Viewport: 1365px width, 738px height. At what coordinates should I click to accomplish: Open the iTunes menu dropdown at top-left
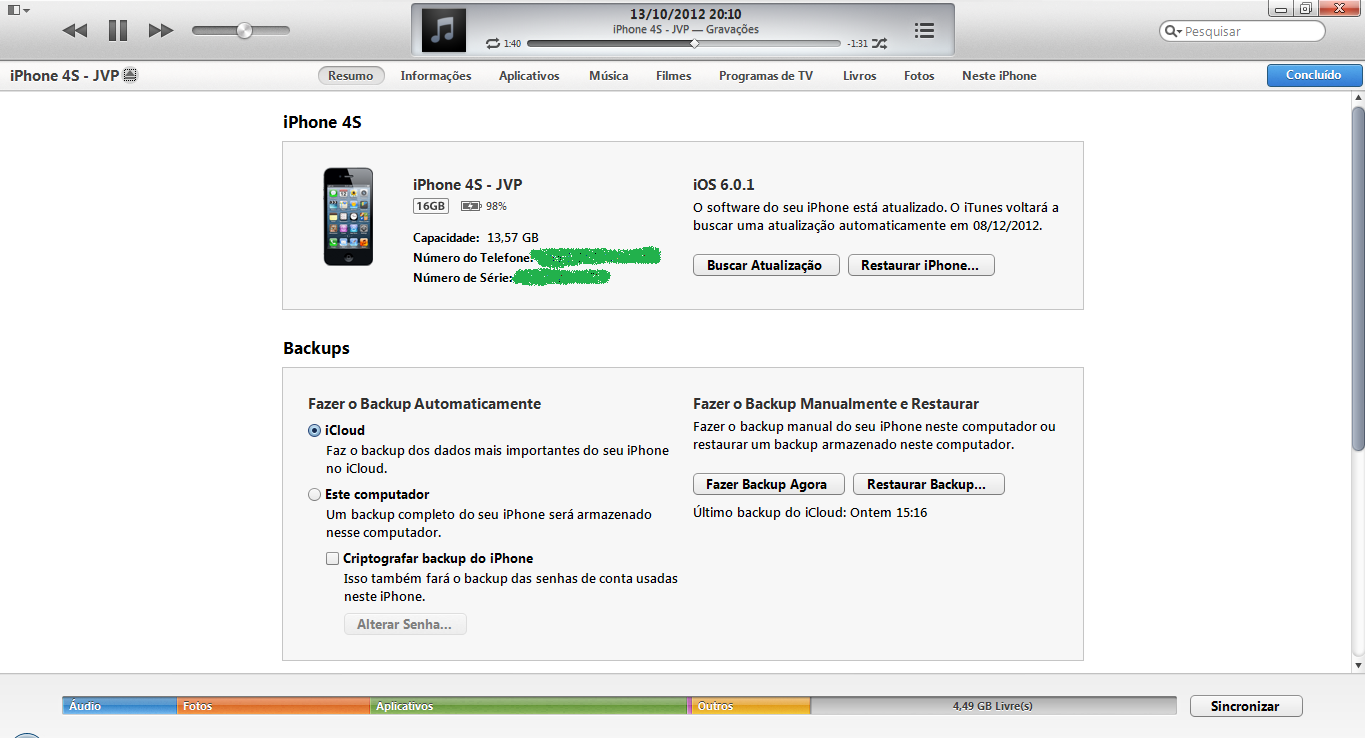(x=19, y=9)
